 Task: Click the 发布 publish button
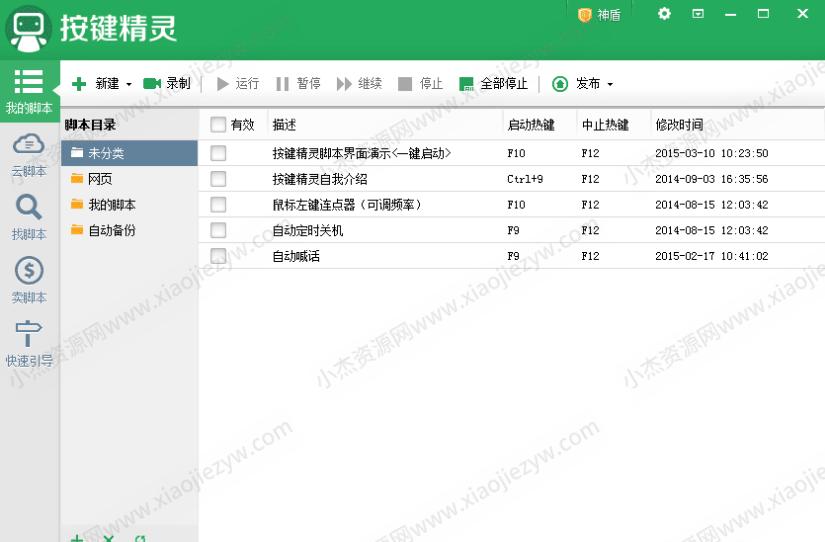pos(577,84)
